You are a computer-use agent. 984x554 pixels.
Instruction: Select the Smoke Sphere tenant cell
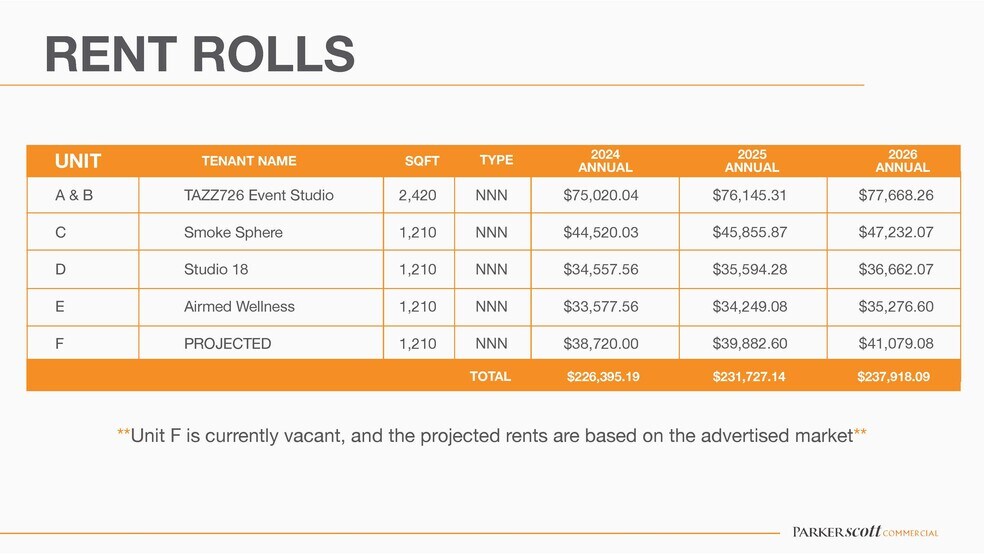point(233,232)
